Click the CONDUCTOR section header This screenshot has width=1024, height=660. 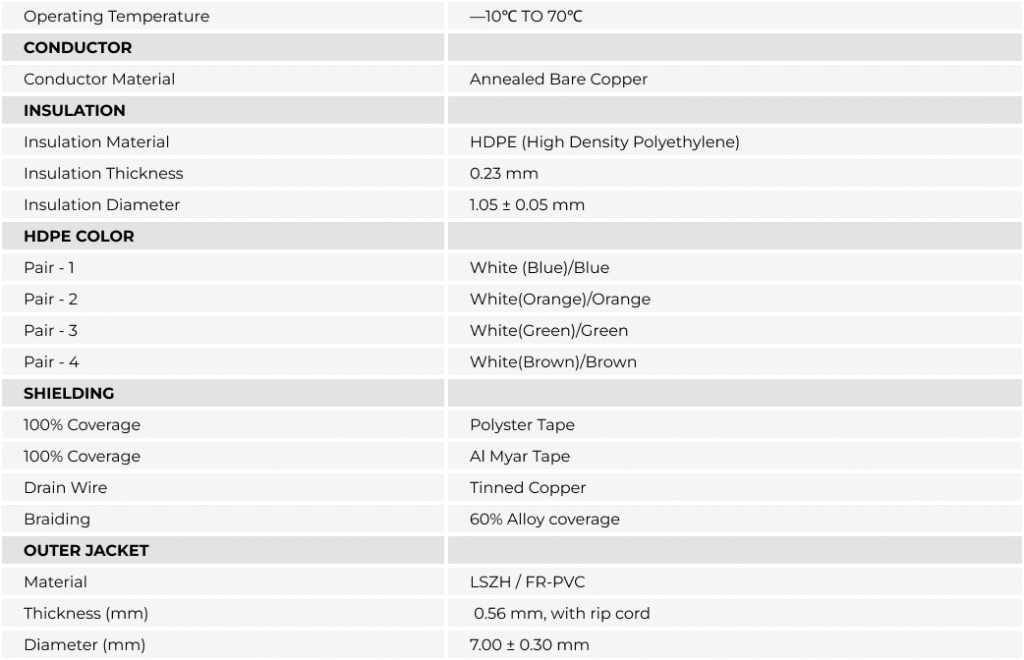pyautogui.click(x=78, y=48)
